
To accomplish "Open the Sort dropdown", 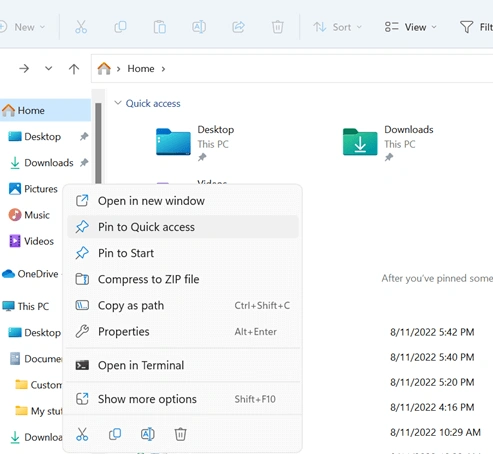I will tap(337, 27).
